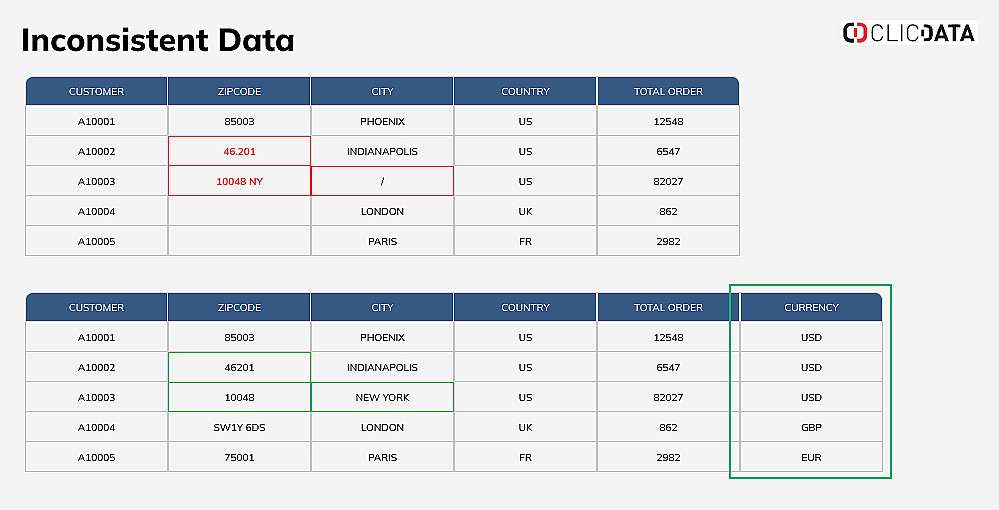Click the "Inconsistent Data" title
This screenshot has width=999, height=510.
pyautogui.click(x=158, y=40)
